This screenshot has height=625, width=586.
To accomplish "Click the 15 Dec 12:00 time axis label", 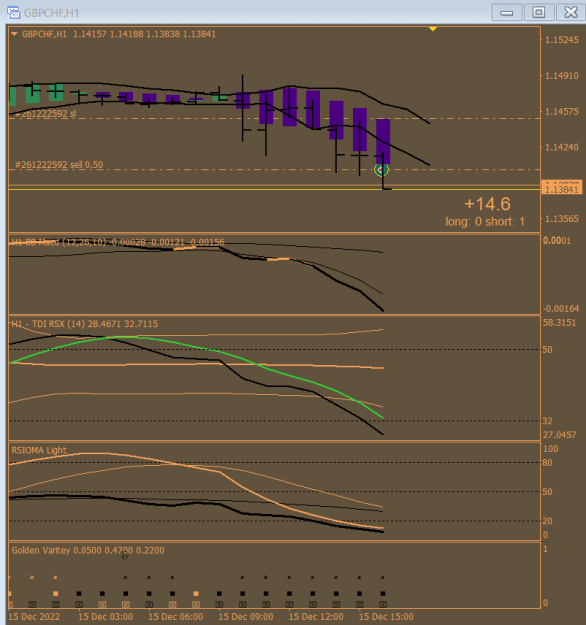I will [x=316, y=617].
